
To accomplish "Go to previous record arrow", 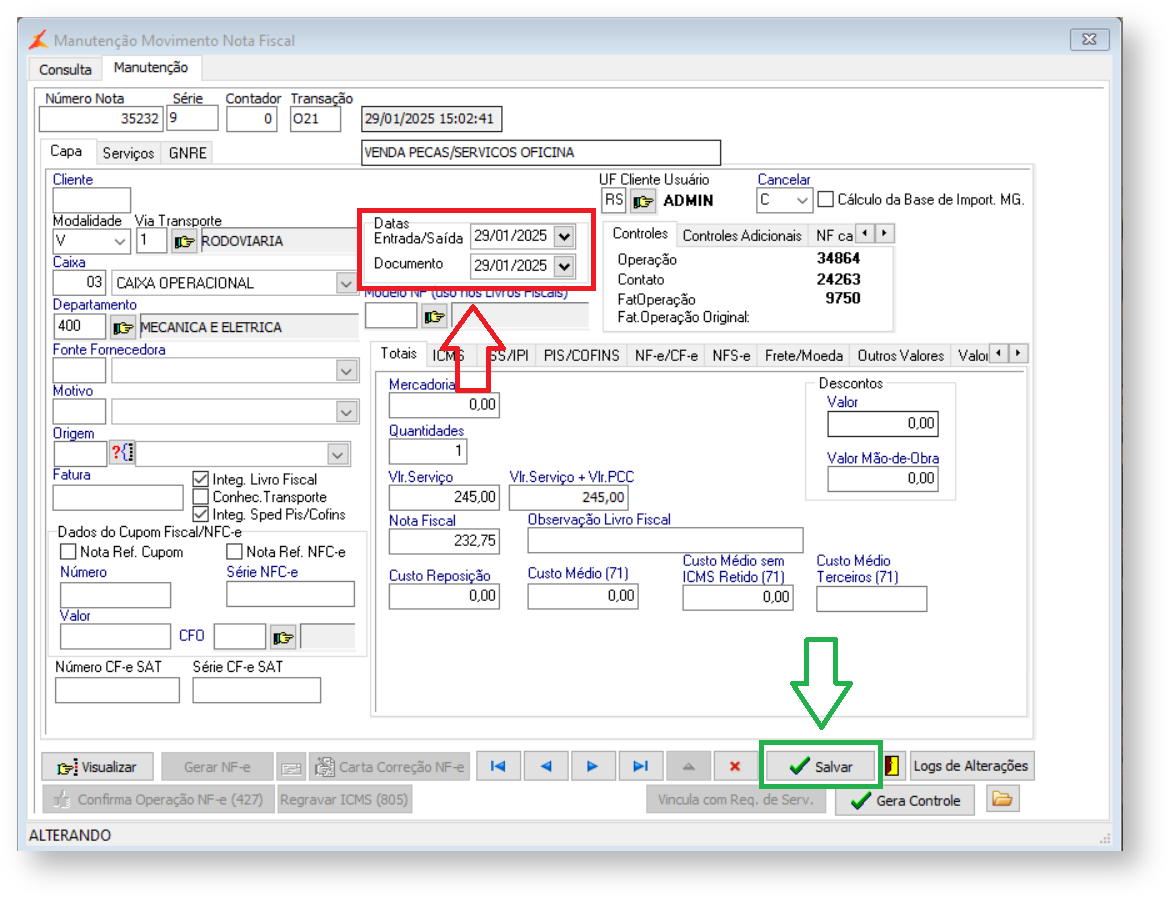I will pyautogui.click(x=546, y=766).
